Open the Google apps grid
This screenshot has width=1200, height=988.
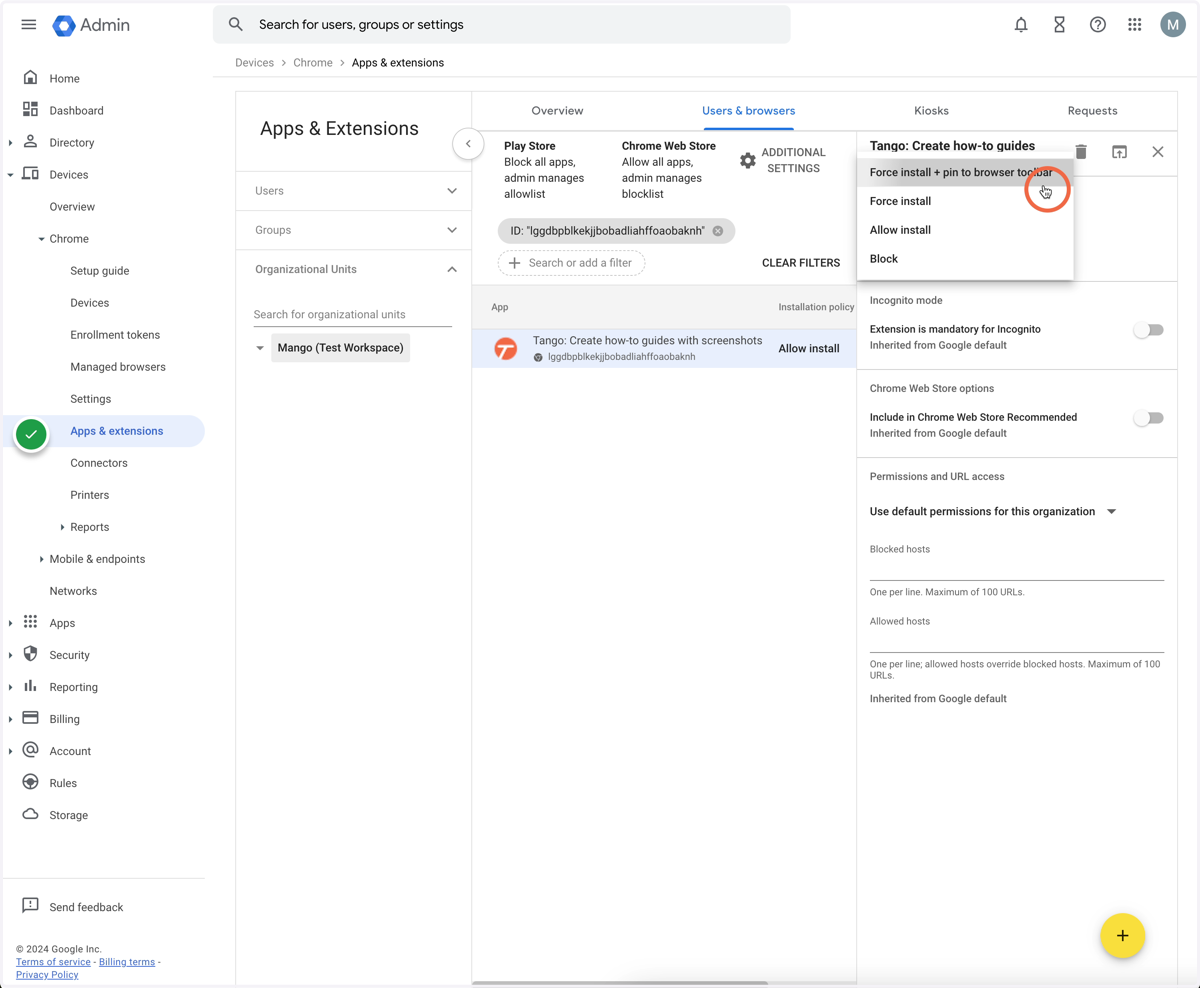click(1135, 25)
